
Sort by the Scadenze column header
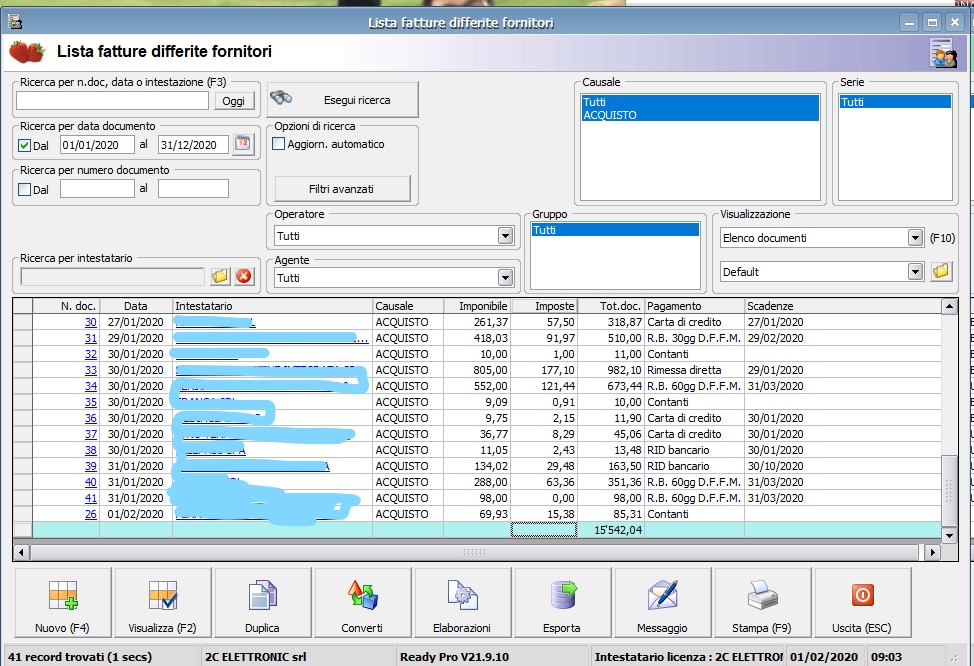point(842,306)
